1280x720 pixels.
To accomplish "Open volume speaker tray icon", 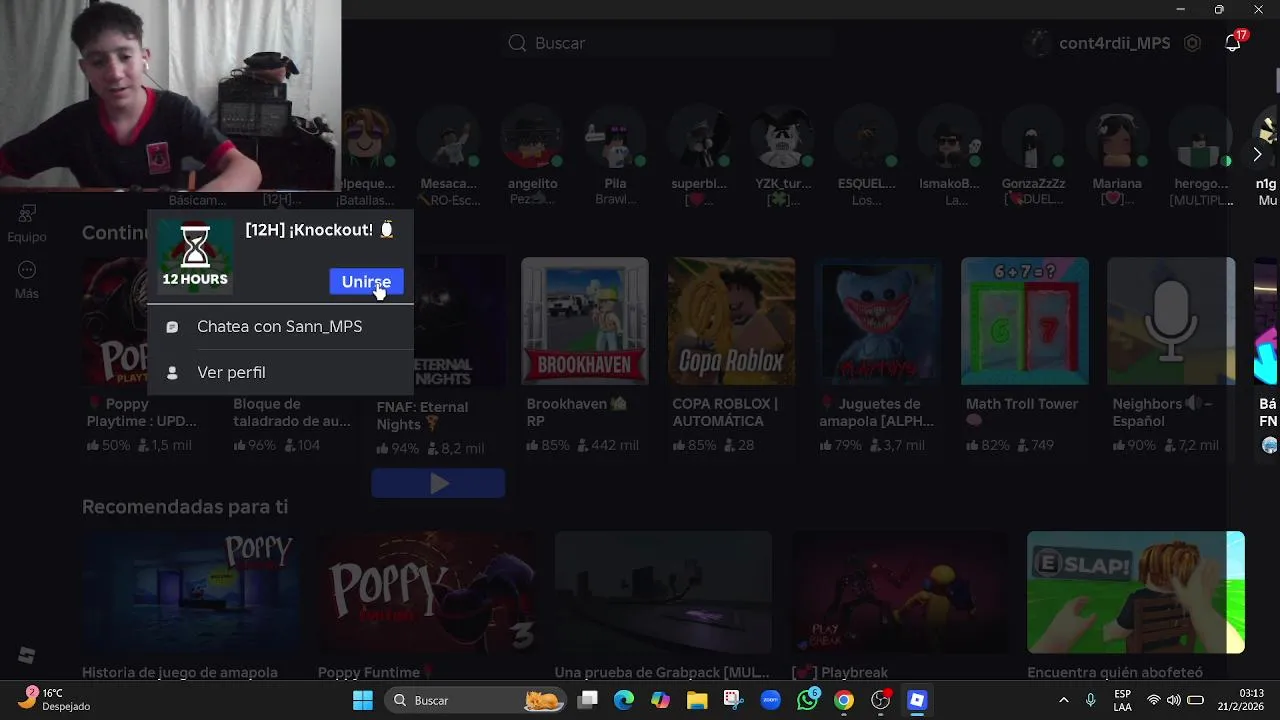I will point(1174,700).
